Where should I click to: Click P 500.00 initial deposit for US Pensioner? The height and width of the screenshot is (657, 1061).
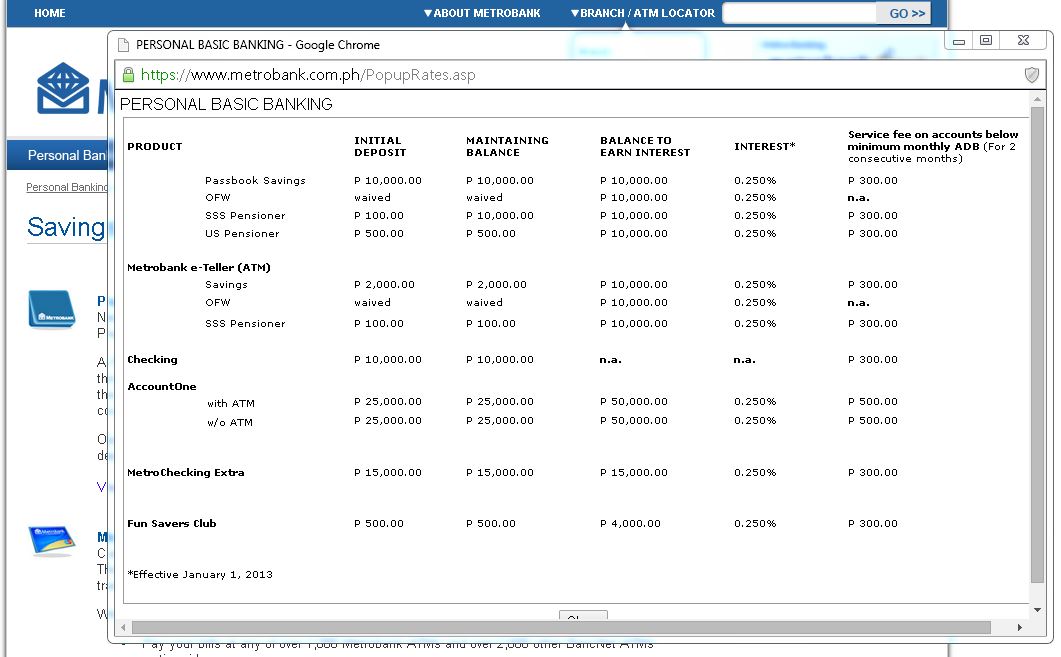tap(379, 233)
